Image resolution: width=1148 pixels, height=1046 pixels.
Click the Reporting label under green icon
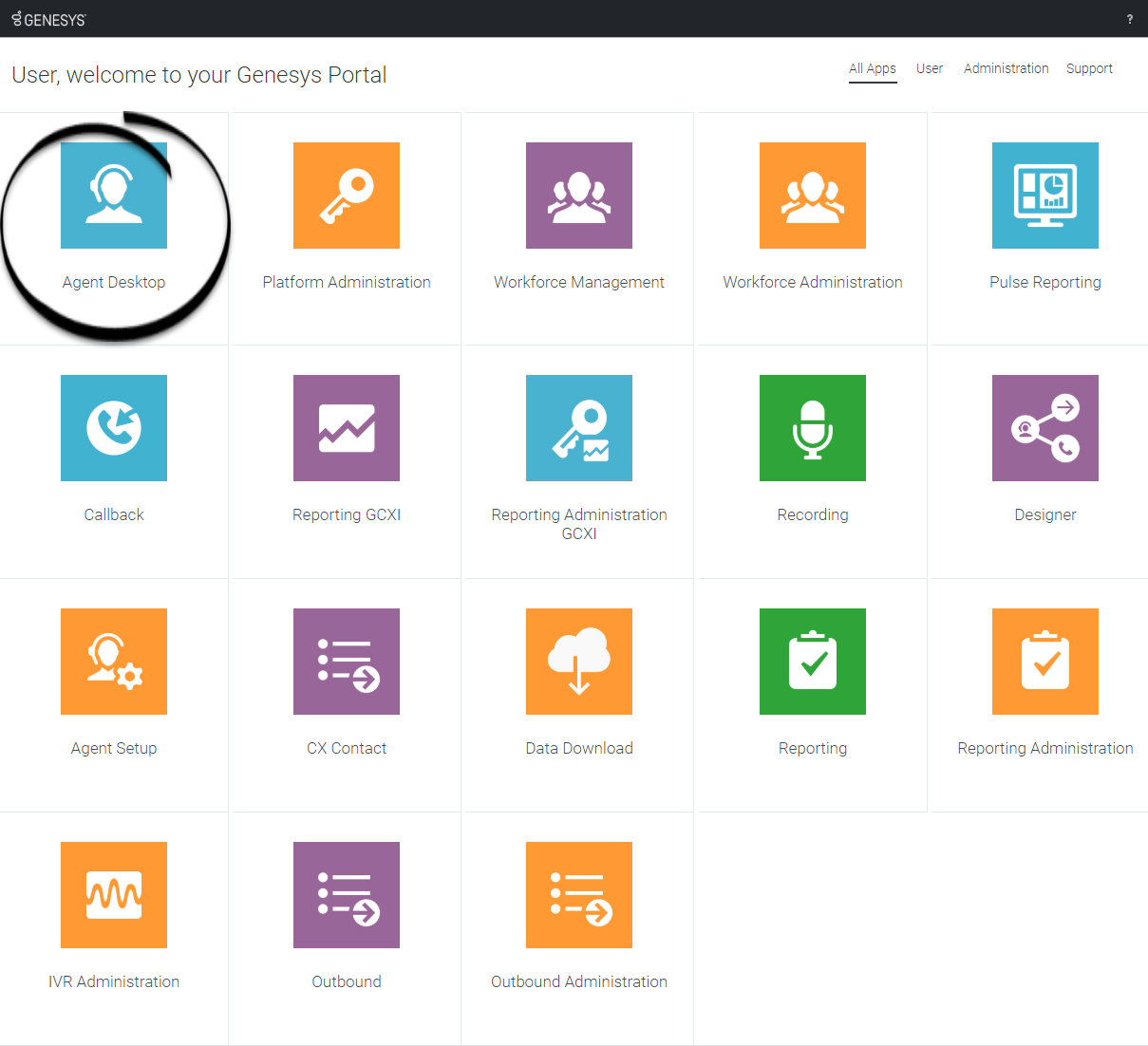[813, 748]
